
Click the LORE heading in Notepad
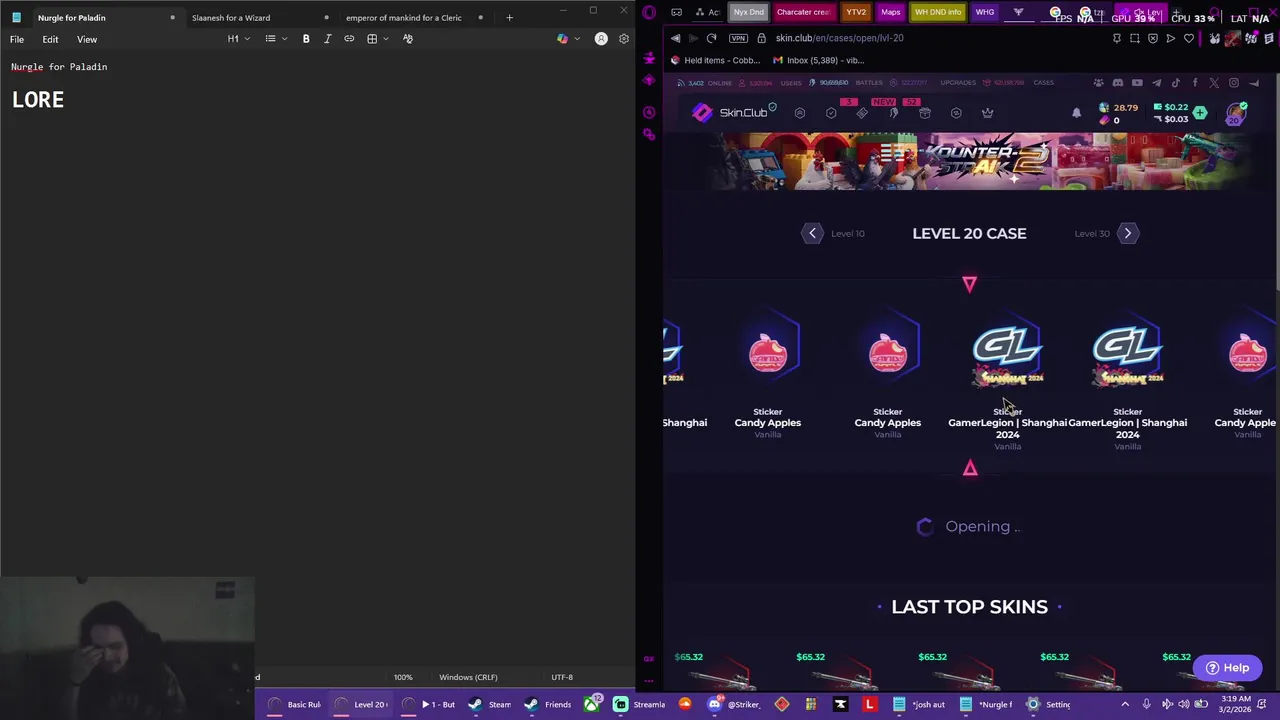tap(38, 100)
